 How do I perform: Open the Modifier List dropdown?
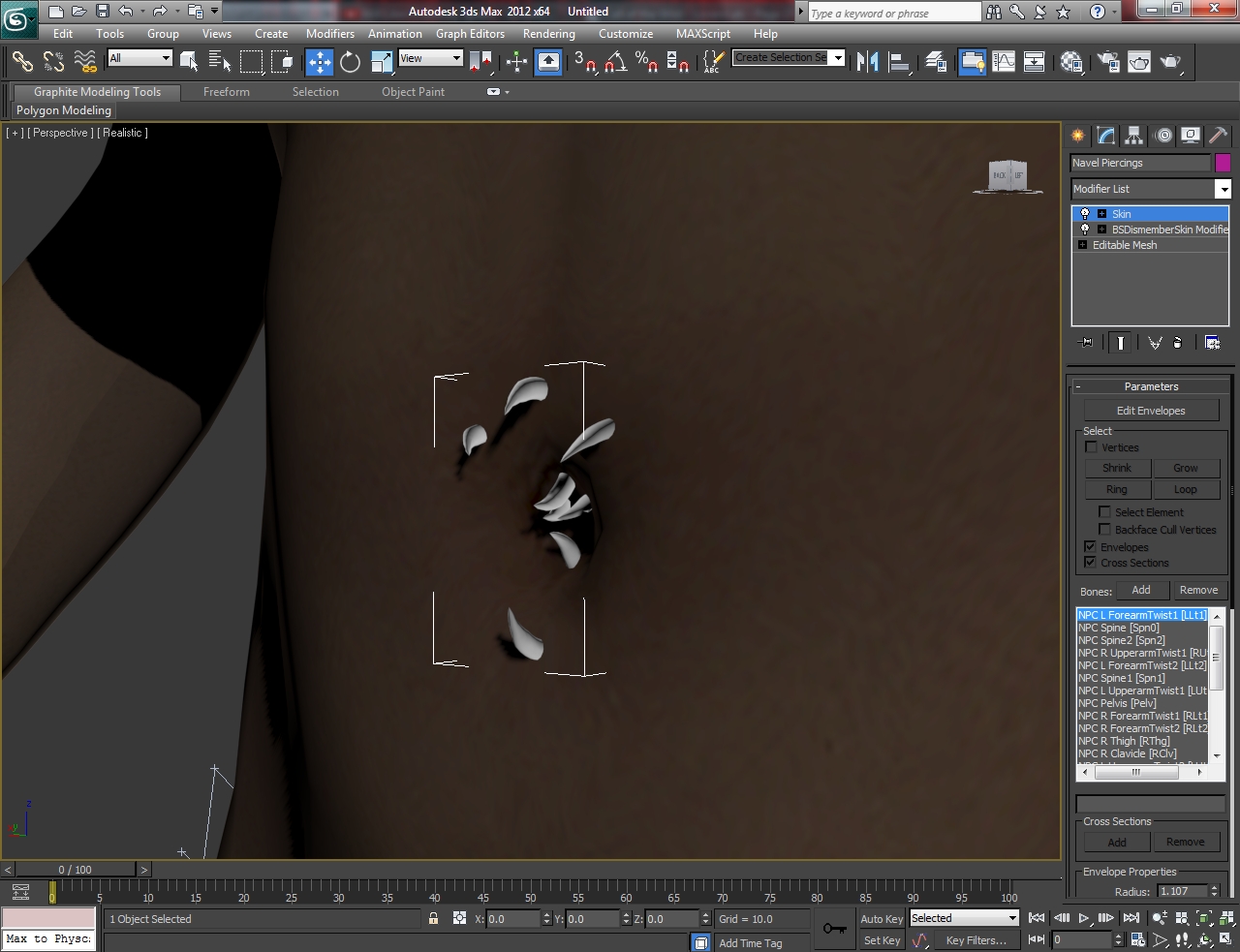click(1150, 189)
